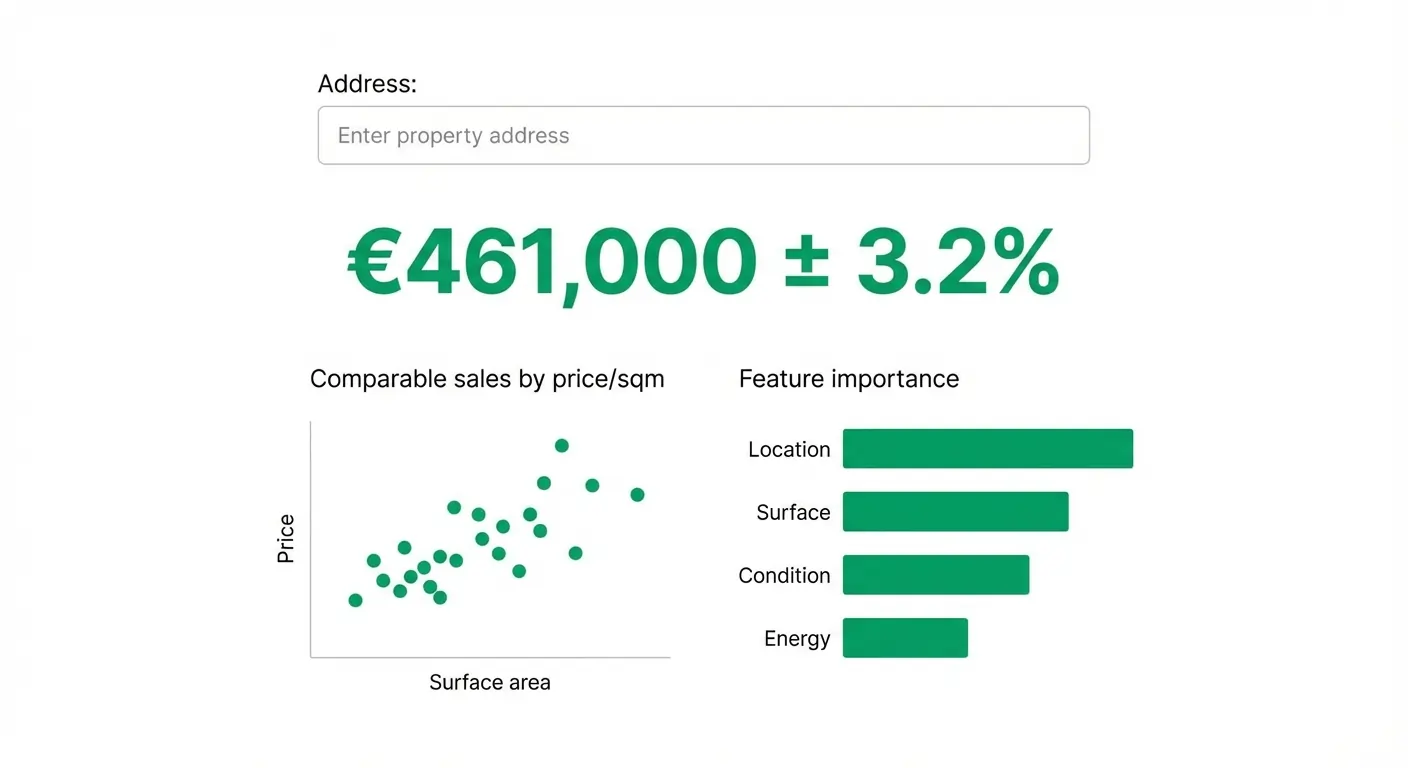Click the "Location" feature label

click(789, 450)
